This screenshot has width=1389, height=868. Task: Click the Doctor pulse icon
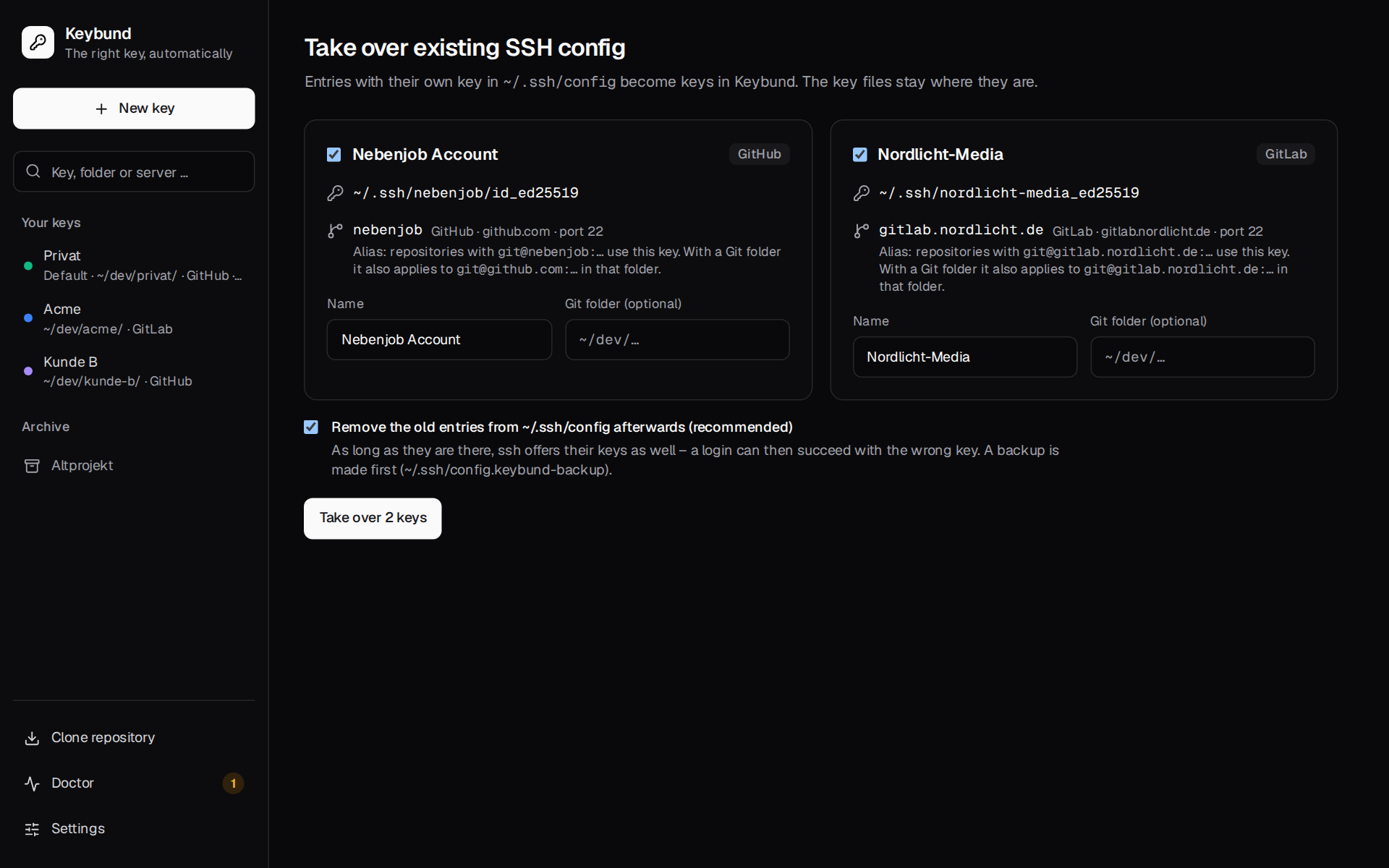click(32, 783)
